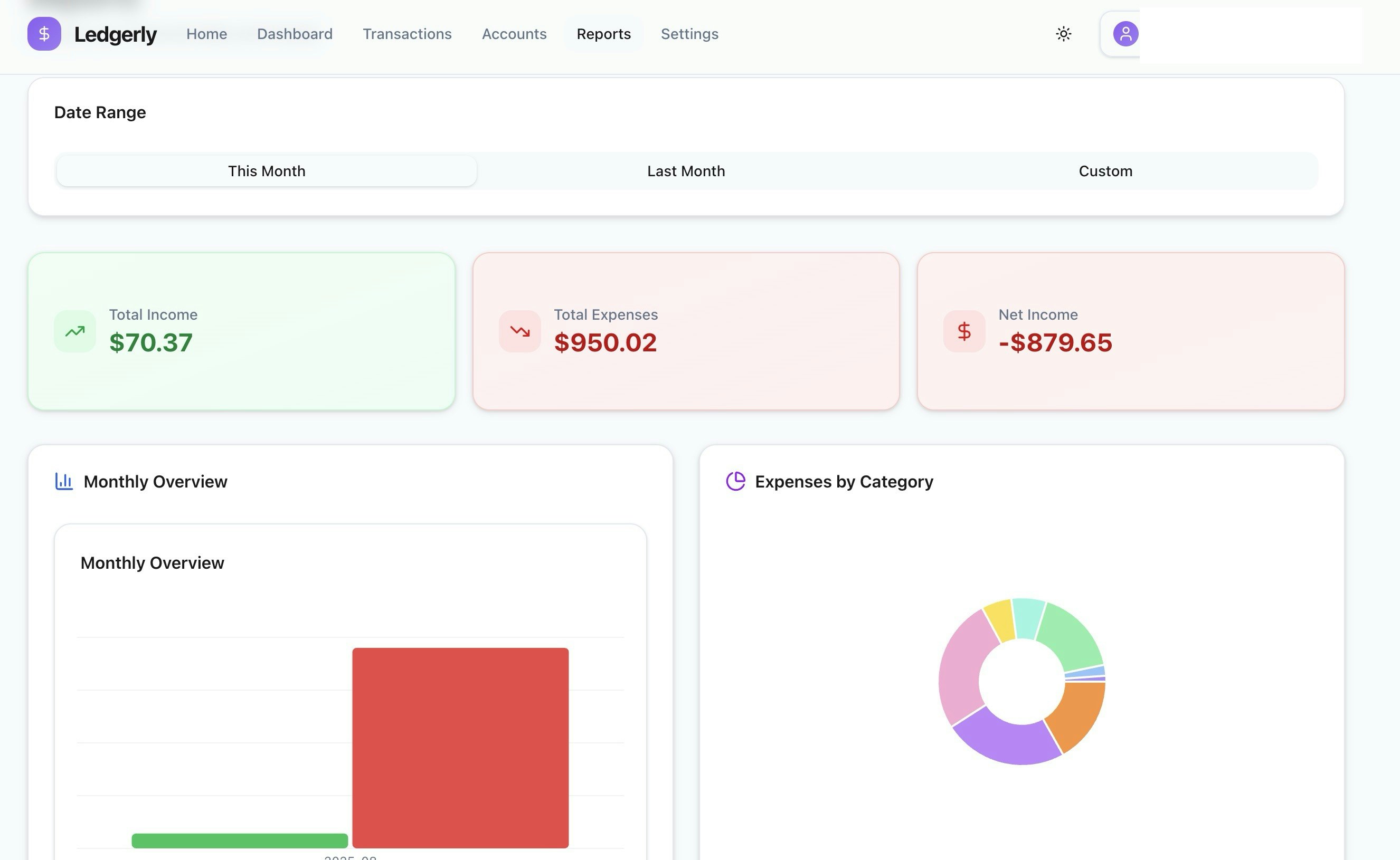This screenshot has width=1400, height=860.
Task: Select the Reports nav item
Action: pos(603,34)
